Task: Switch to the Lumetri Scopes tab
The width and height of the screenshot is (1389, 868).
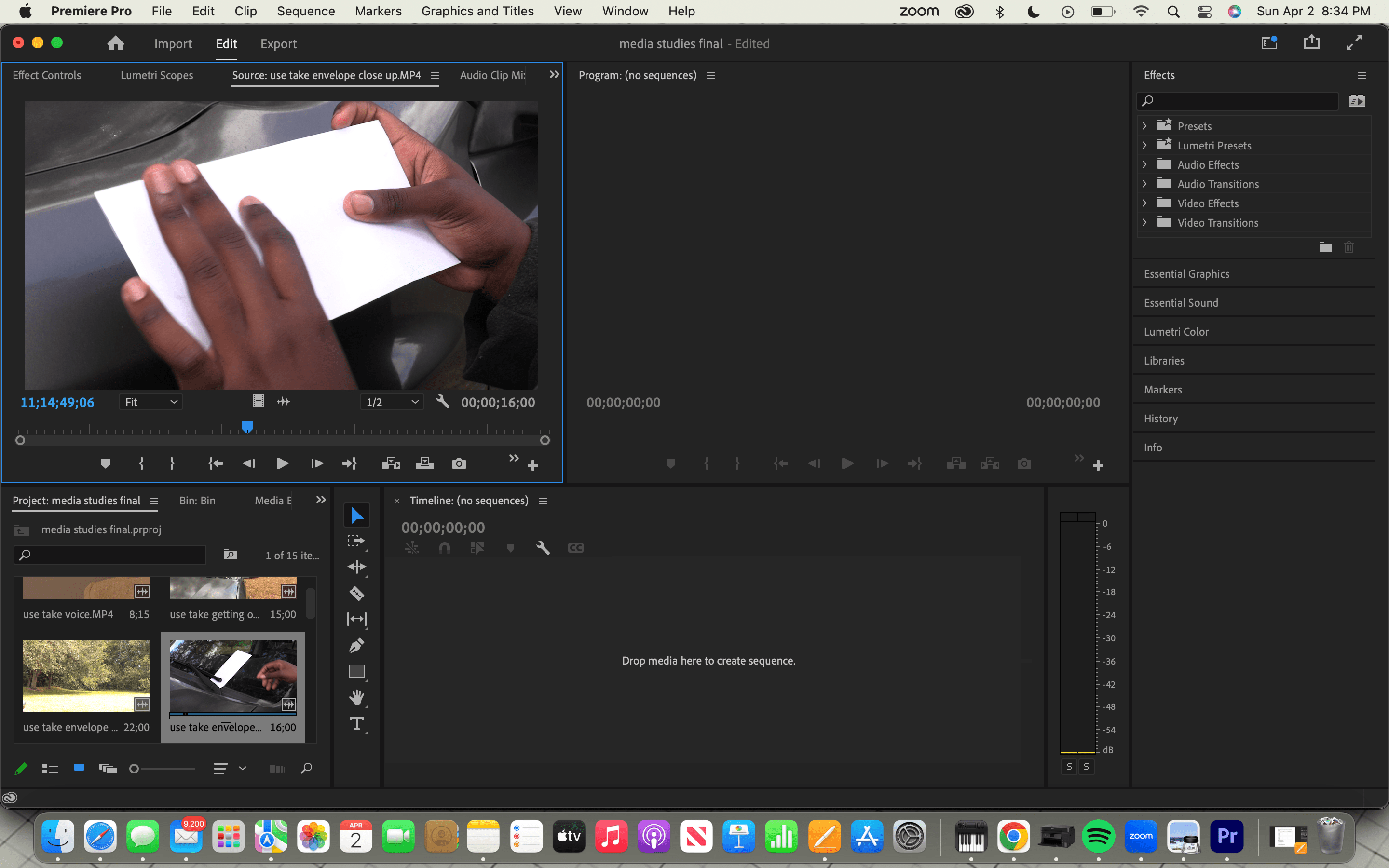Action: point(157,75)
